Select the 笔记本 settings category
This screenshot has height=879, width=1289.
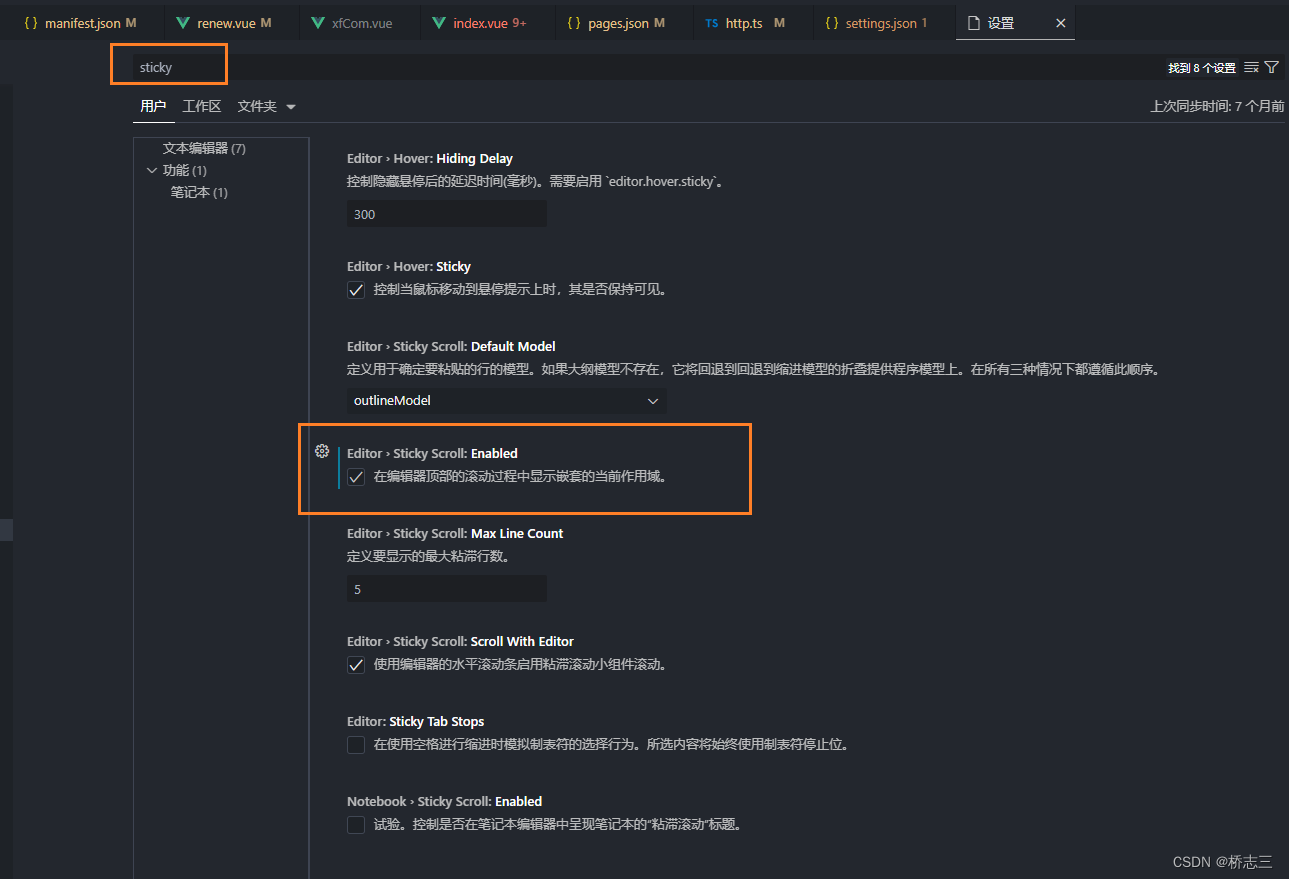click(x=197, y=191)
